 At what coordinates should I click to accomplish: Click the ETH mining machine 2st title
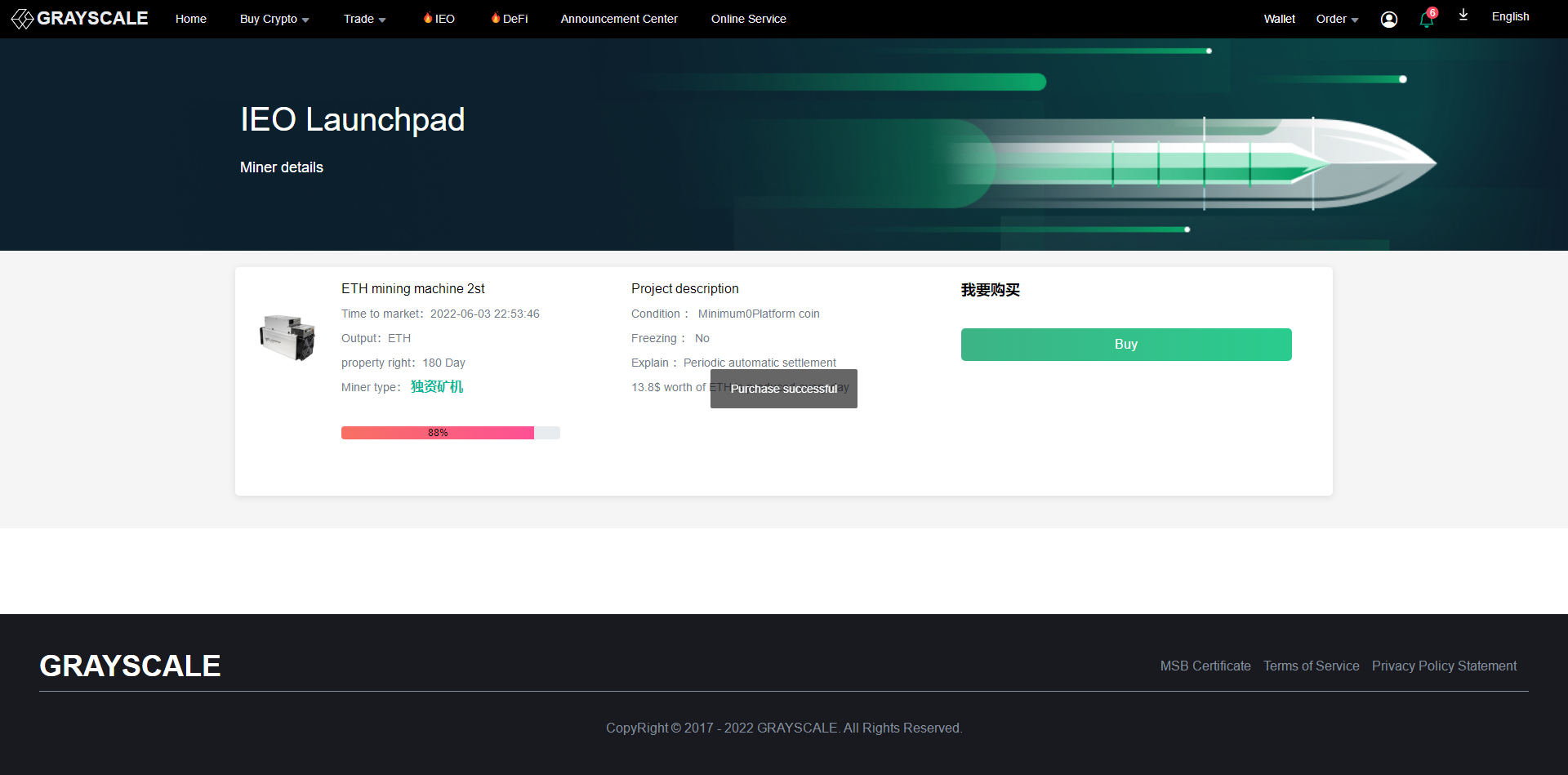click(413, 289)
